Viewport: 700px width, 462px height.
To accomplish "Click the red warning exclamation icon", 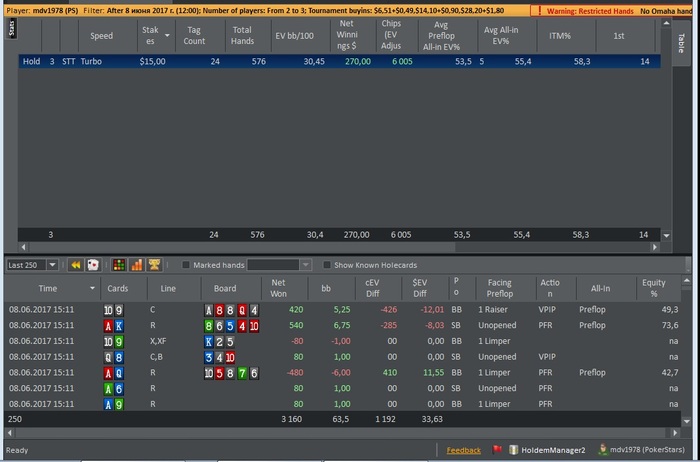I will coord(539,11).
